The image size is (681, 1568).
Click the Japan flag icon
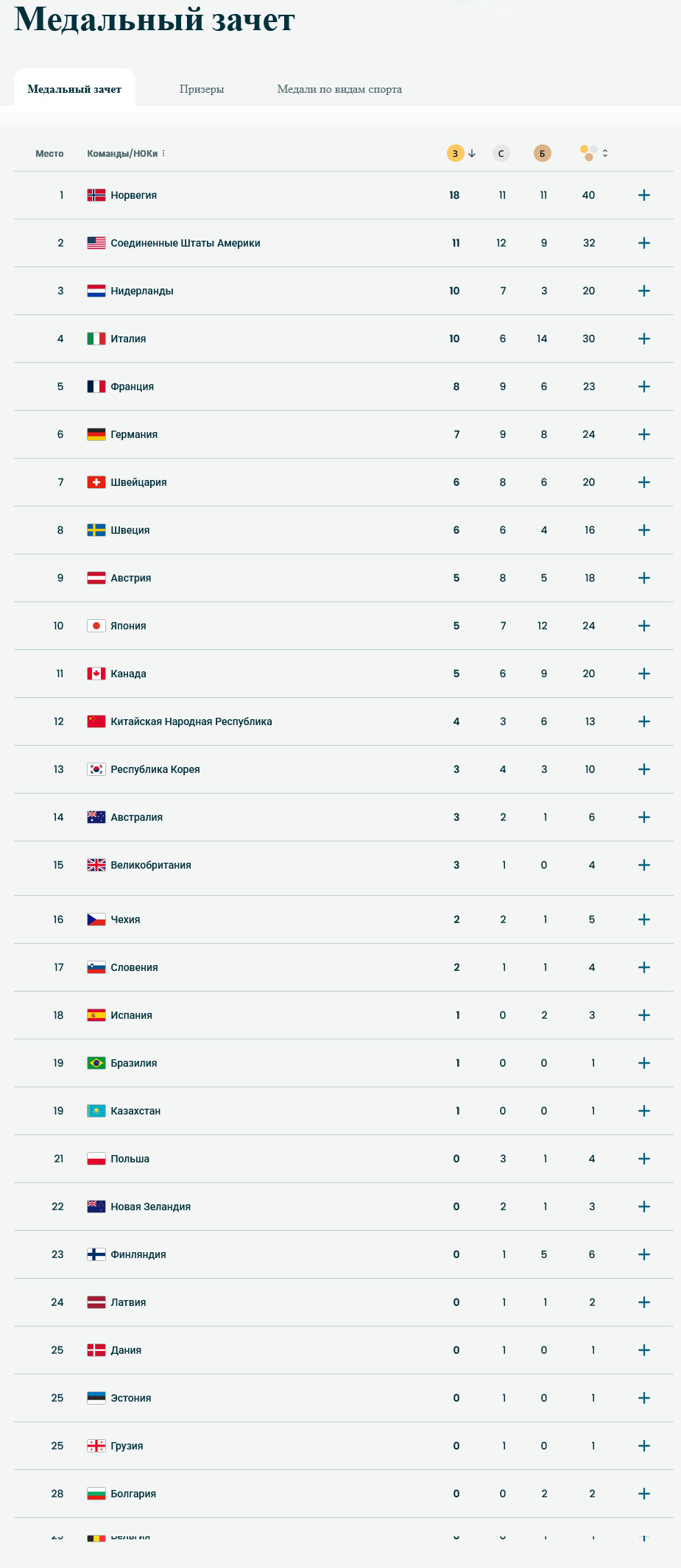click(96, 626)
